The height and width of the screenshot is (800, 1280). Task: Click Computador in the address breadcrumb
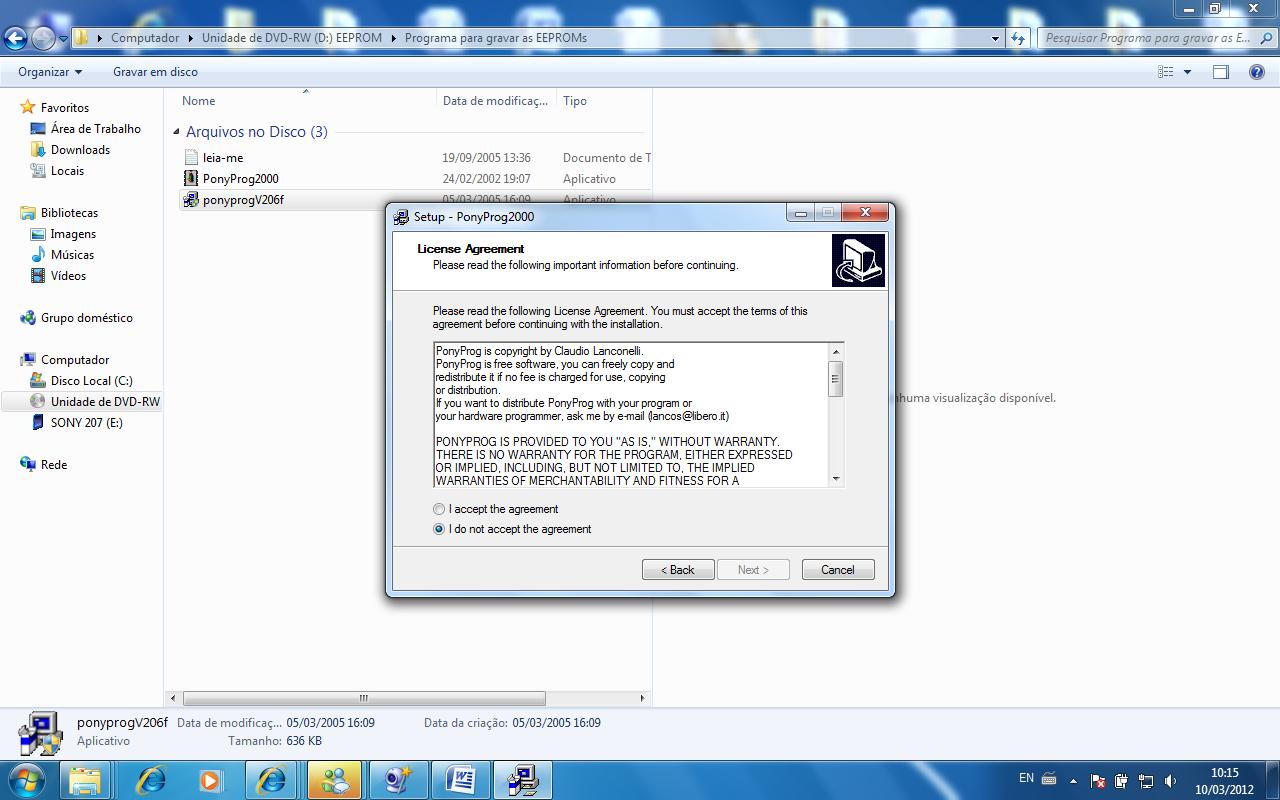(145, 38)
